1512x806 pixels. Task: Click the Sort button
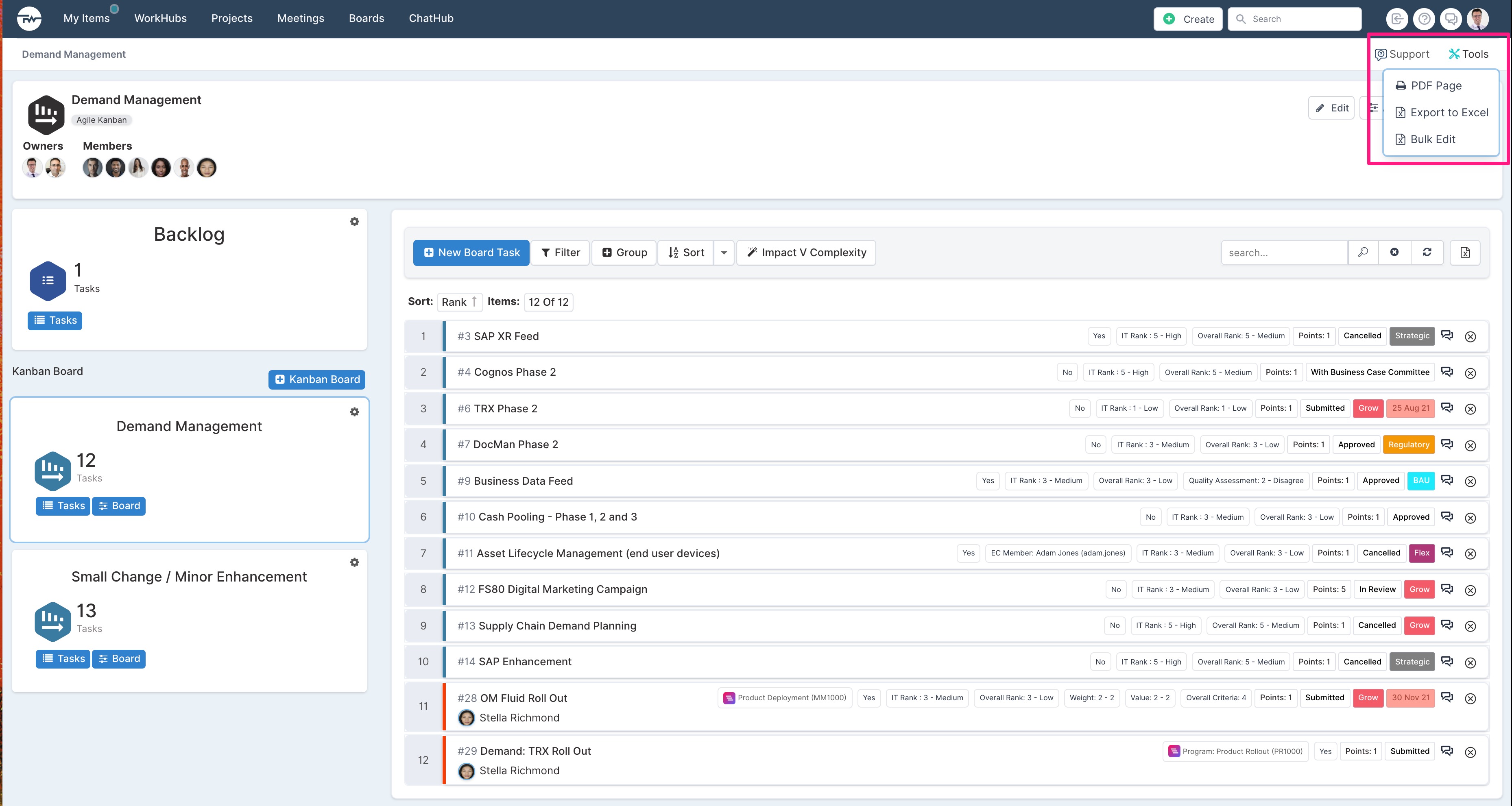685,252
